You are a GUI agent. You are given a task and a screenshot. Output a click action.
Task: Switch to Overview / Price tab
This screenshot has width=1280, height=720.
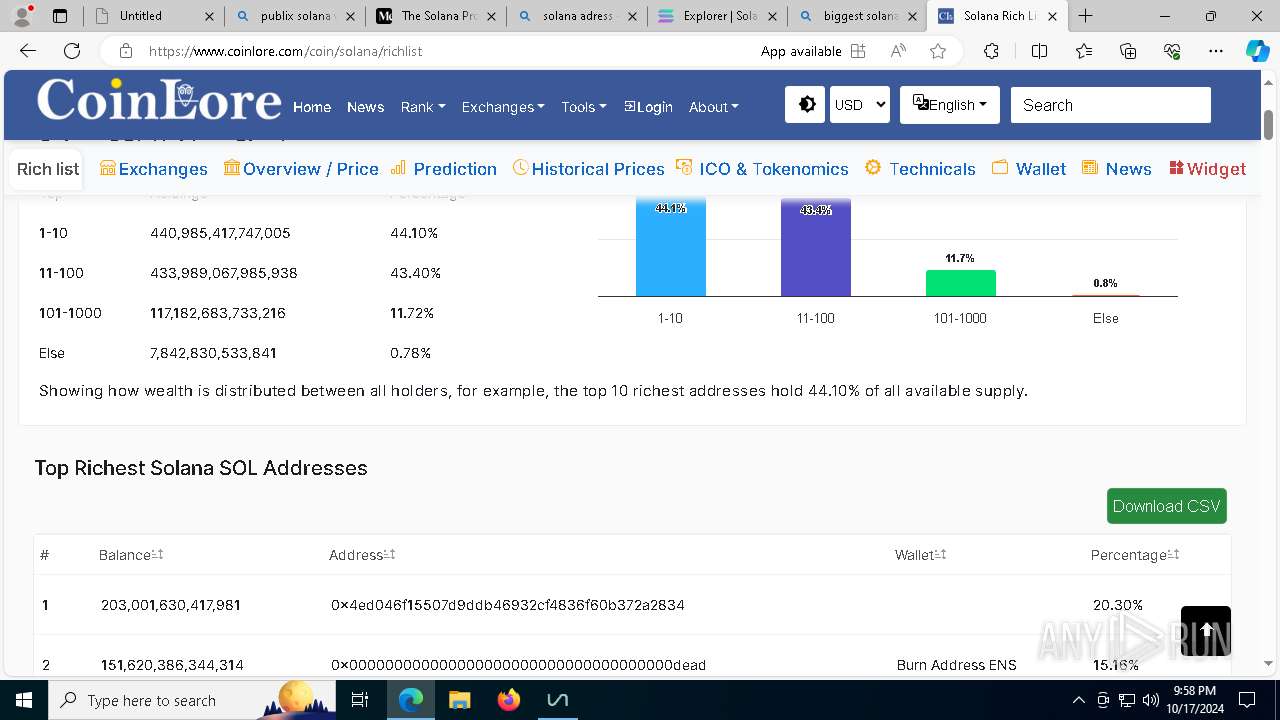[301, 169]
